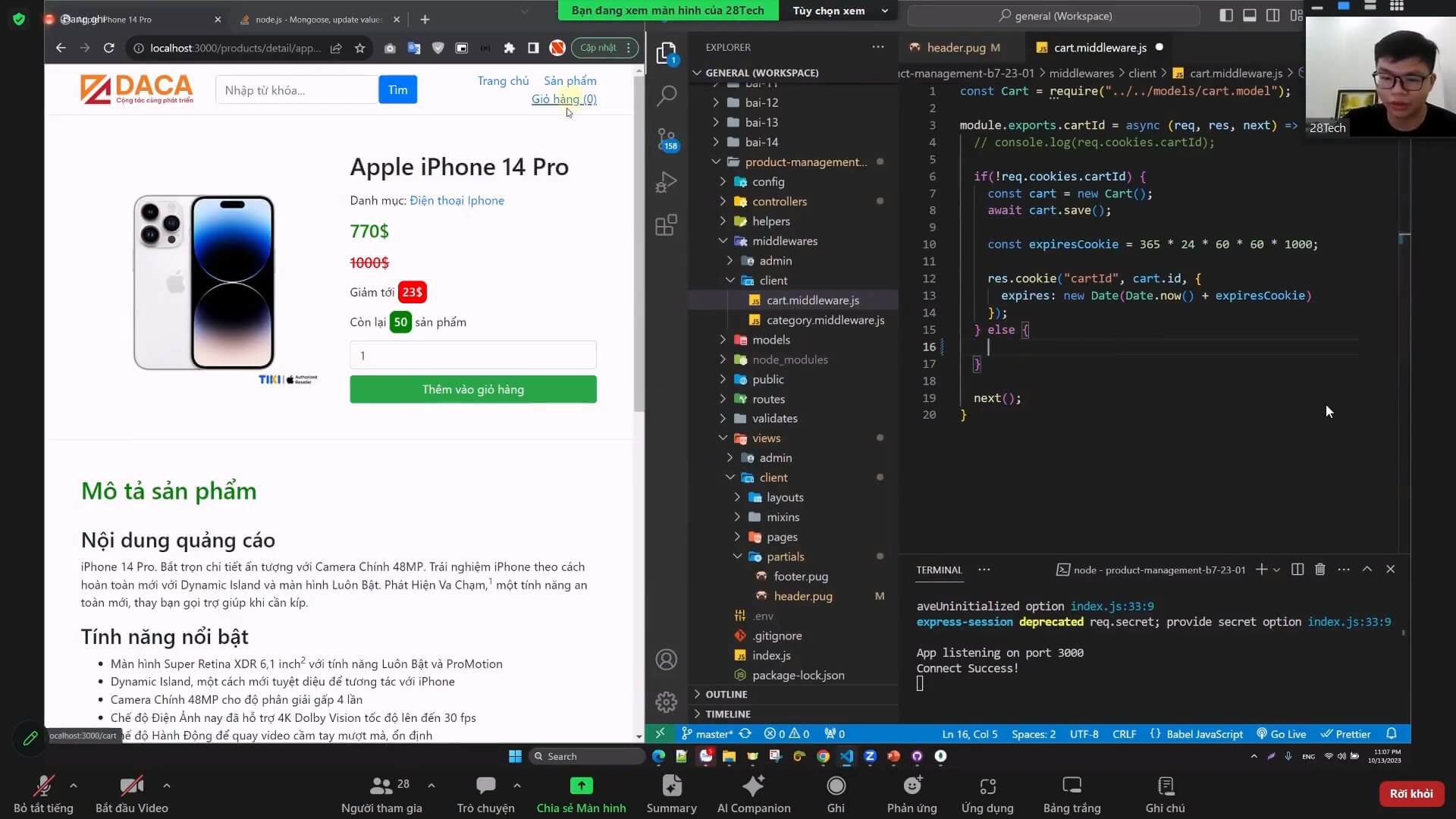Add a new terminal with plus icon
The width and height of the screenshot is (1456, 819).
[x=1261, y=570]
